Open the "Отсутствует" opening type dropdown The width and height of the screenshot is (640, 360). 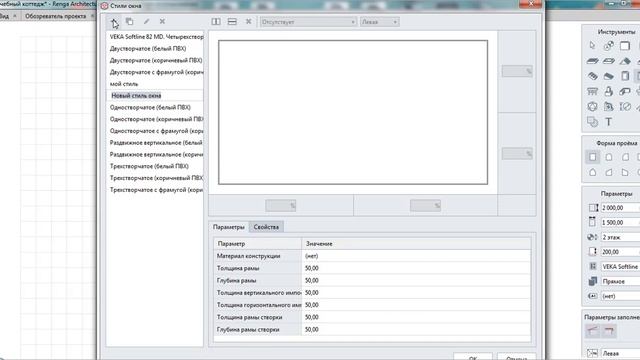308,22
